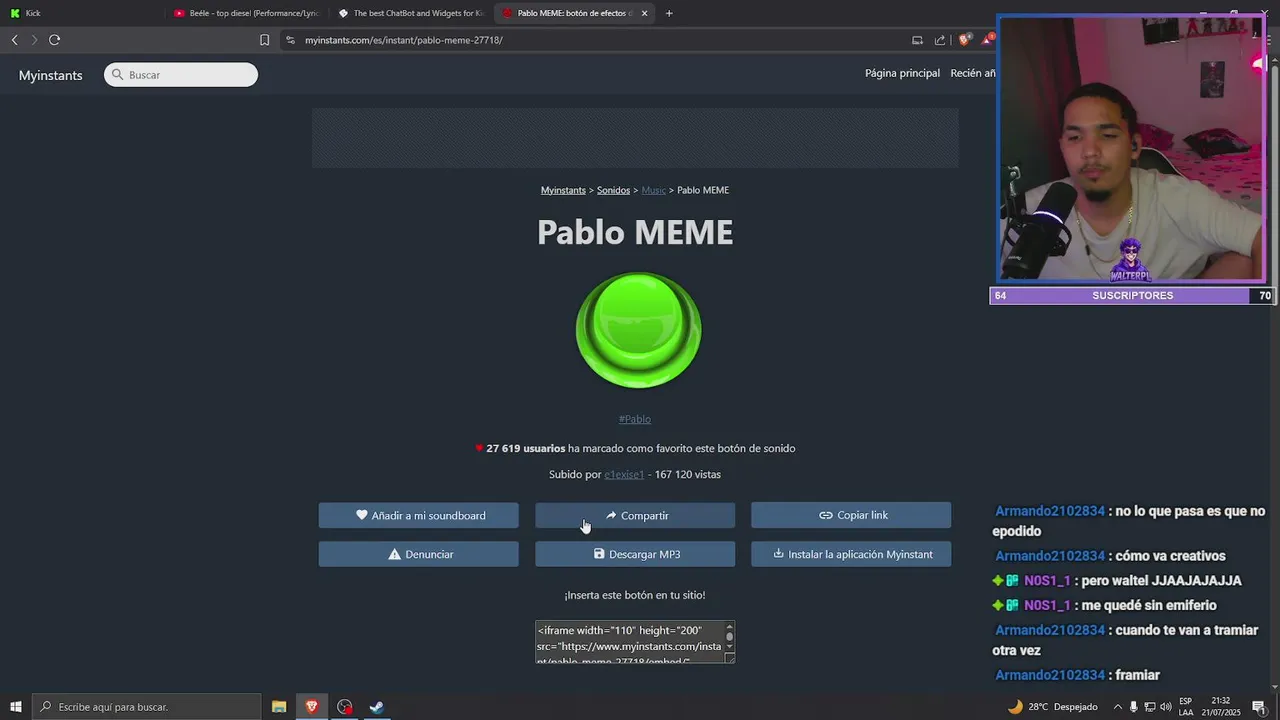Click '¡Inserta este botón en tu sitio!' text
This screenshot has width=1280, height=720.
click(x=635, y=595)
